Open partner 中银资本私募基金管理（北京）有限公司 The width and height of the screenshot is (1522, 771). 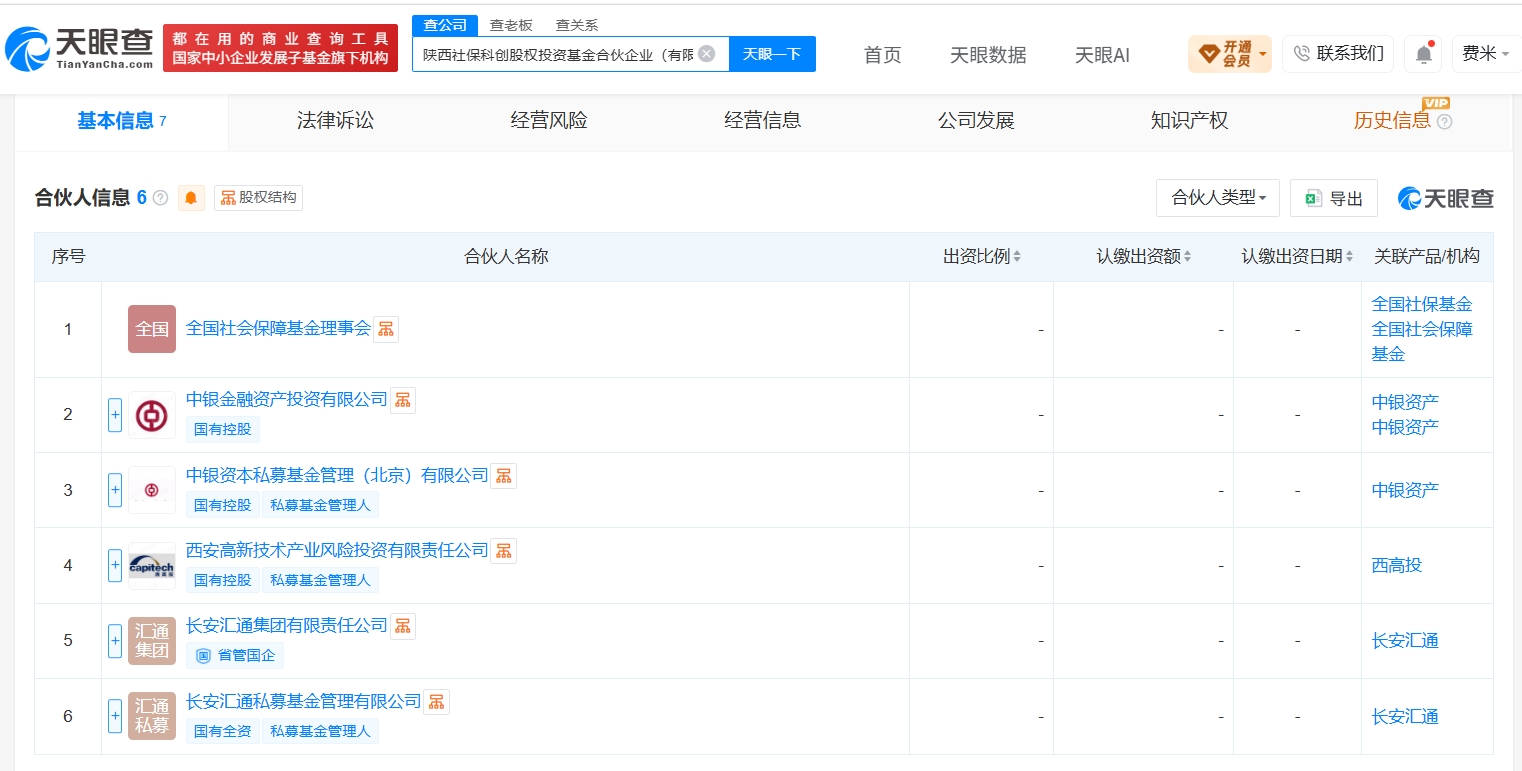point(337,475)
